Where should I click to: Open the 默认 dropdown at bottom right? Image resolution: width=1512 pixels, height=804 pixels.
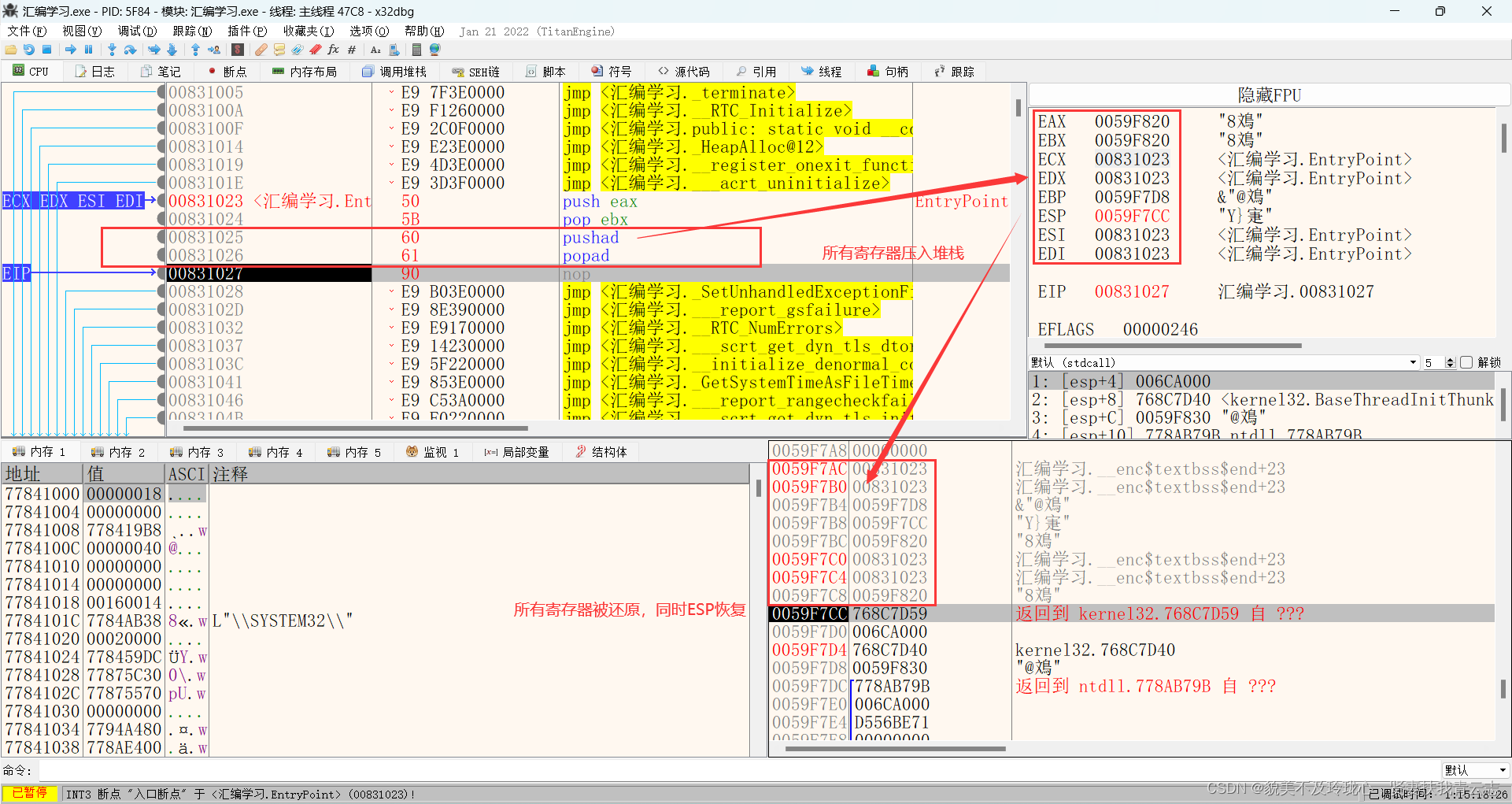1476,770
